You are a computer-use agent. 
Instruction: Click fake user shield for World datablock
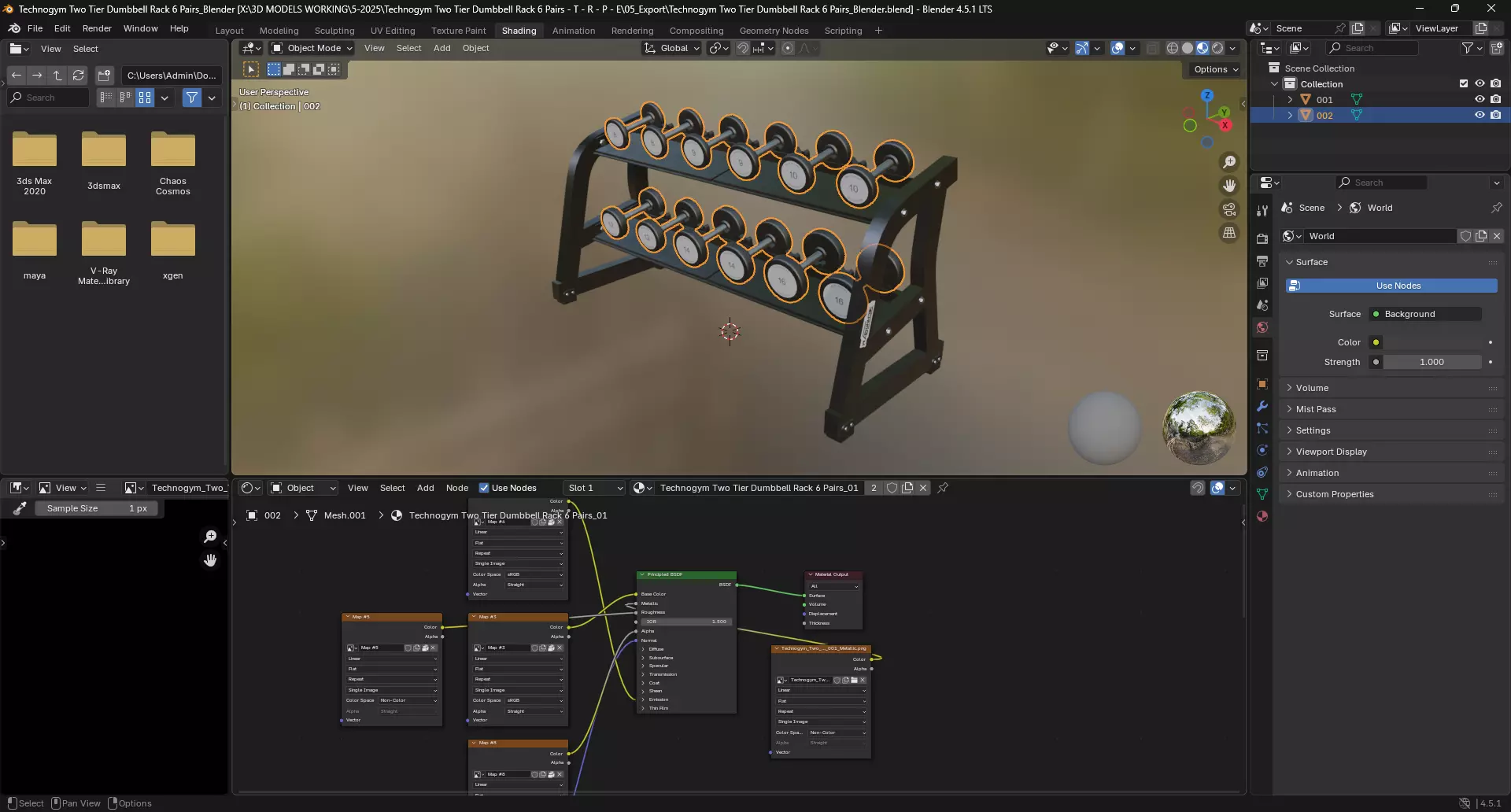(1465, 236)
